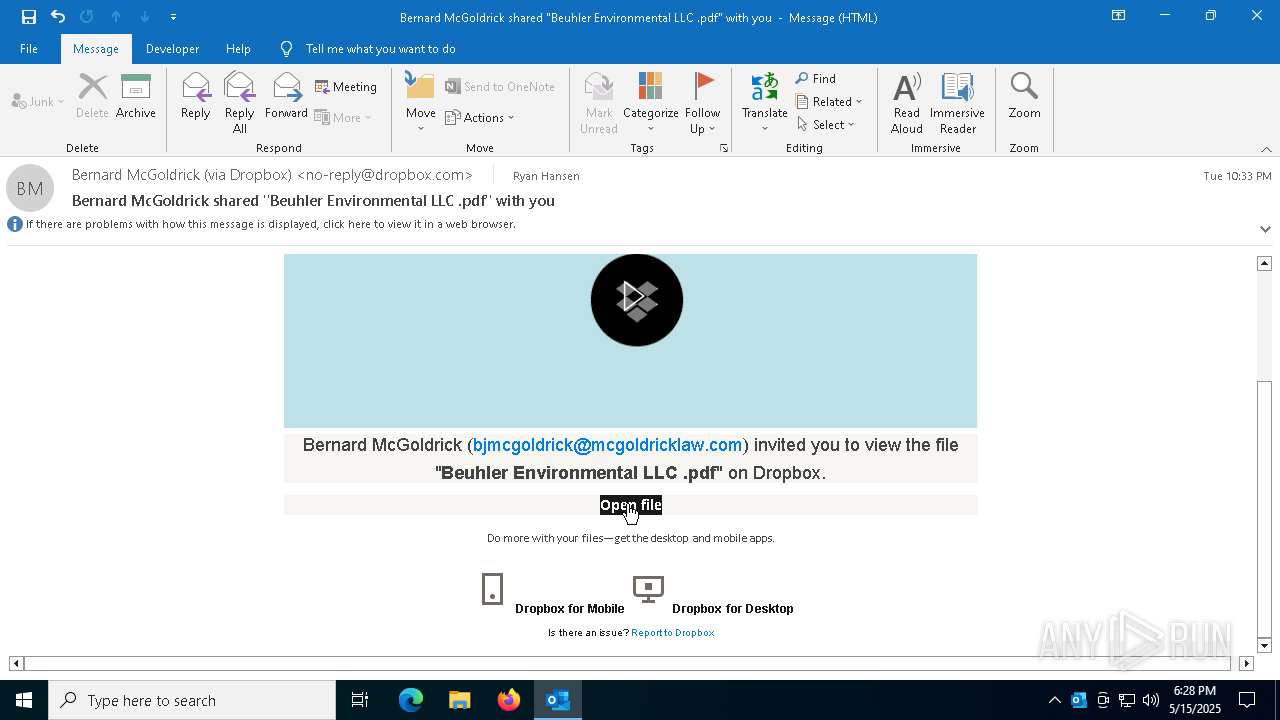Open the Zoom dialog
Image resolution: width=1280 pixels, height=720 pixels.
pos(1024,96)
